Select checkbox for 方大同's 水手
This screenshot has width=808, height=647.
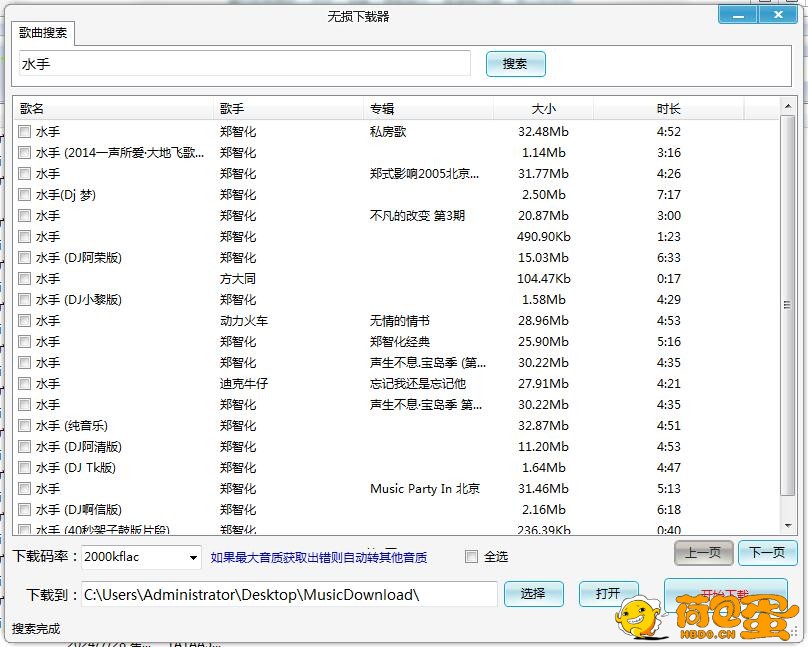(24, 279)
